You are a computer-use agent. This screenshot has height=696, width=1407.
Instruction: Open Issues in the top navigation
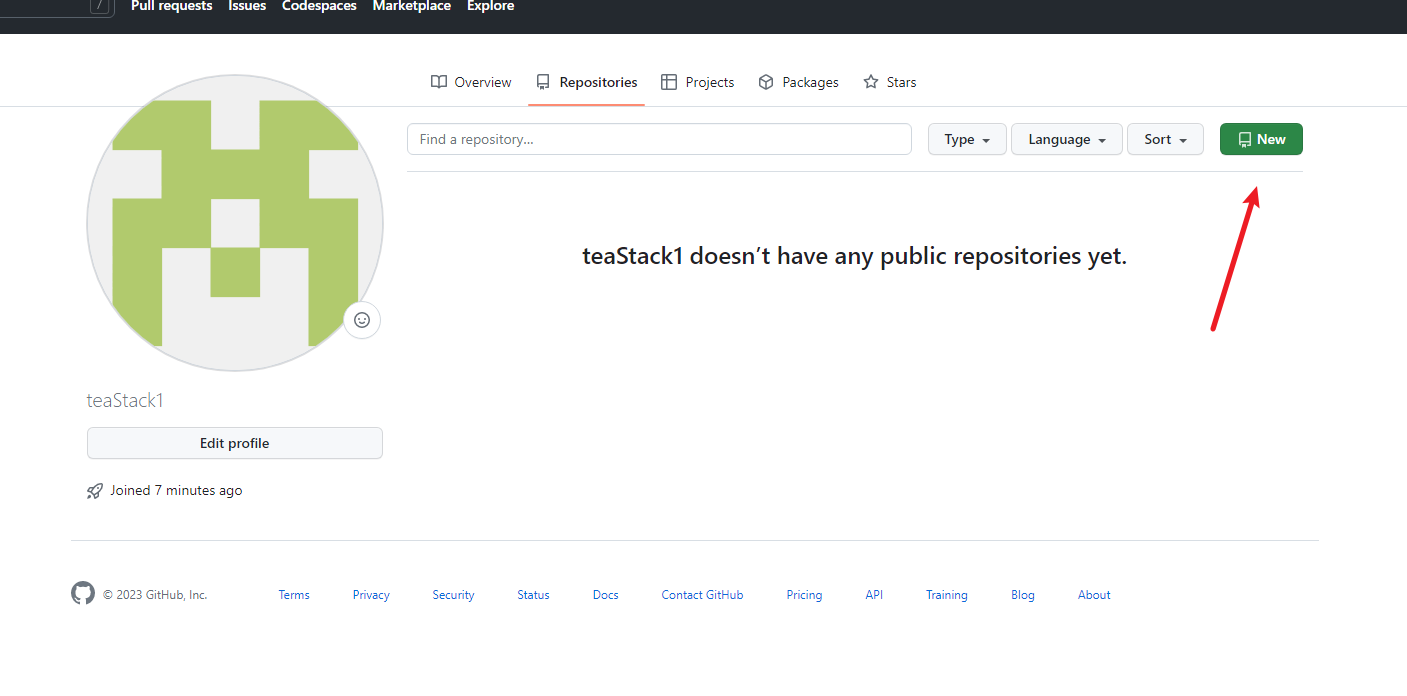(x=247, y=6)
